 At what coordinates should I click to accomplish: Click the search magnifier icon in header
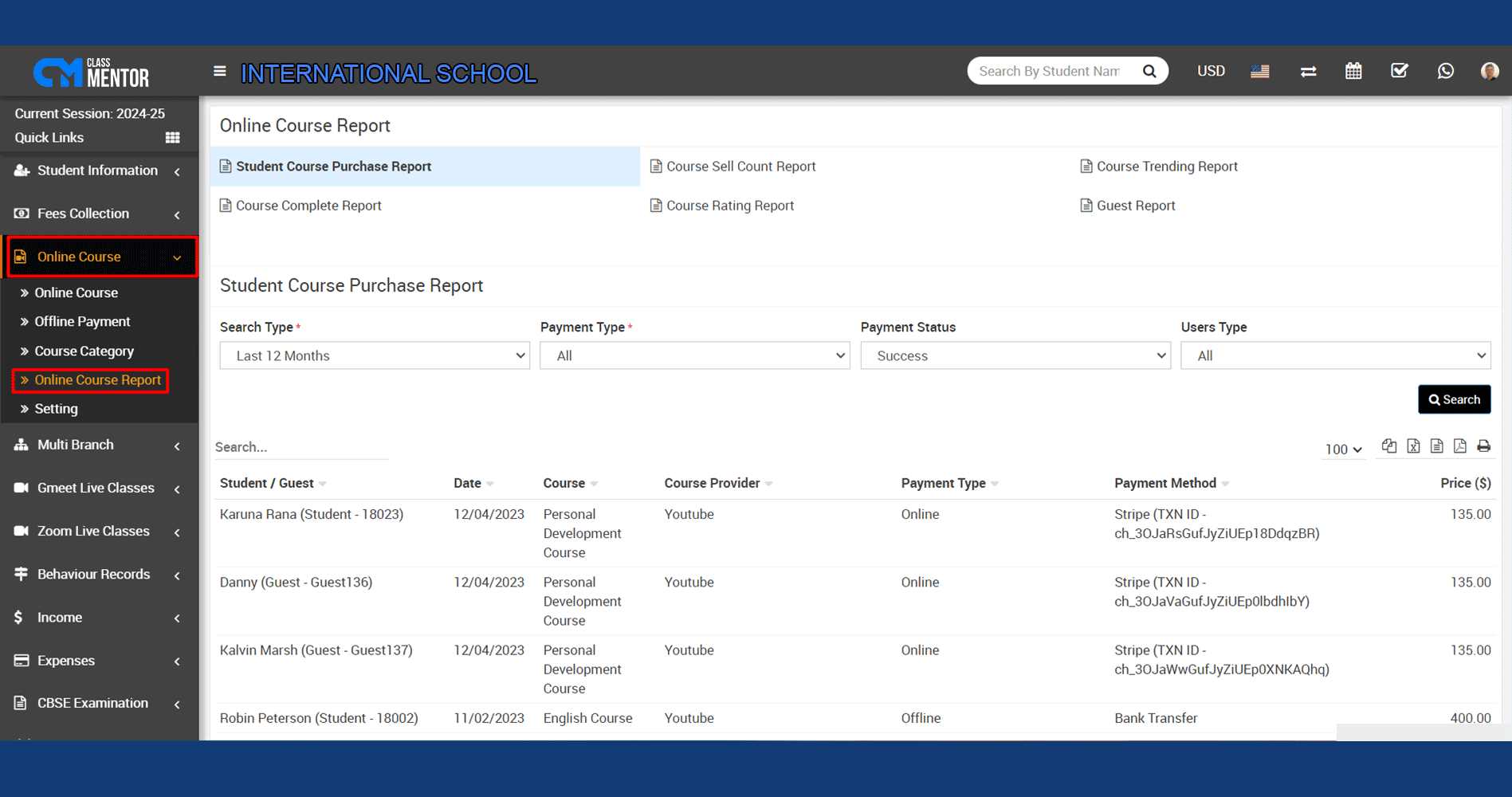point(1149,71)
